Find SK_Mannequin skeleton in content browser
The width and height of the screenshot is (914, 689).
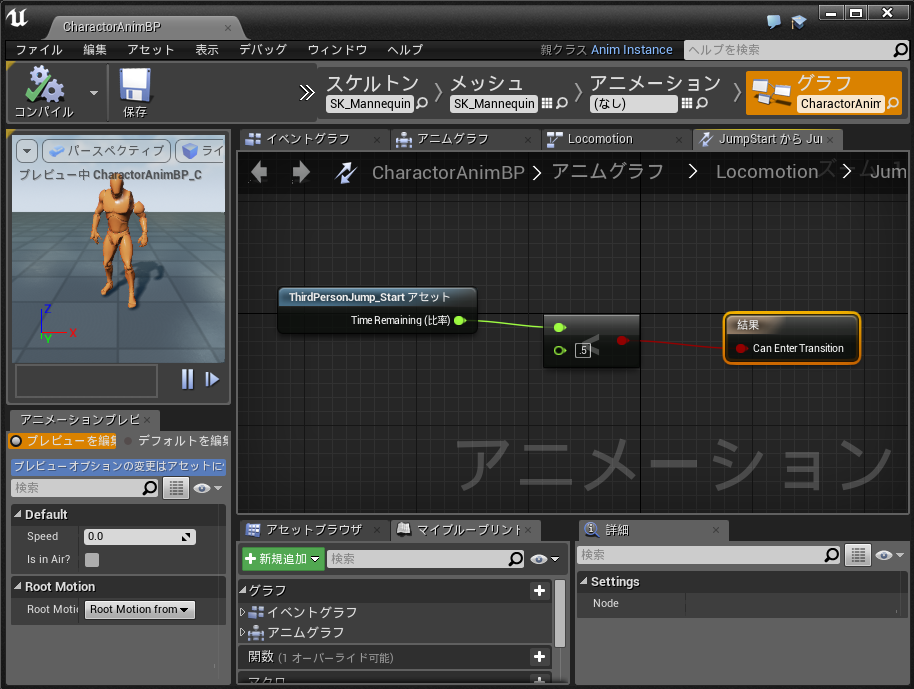coord(422,103)
